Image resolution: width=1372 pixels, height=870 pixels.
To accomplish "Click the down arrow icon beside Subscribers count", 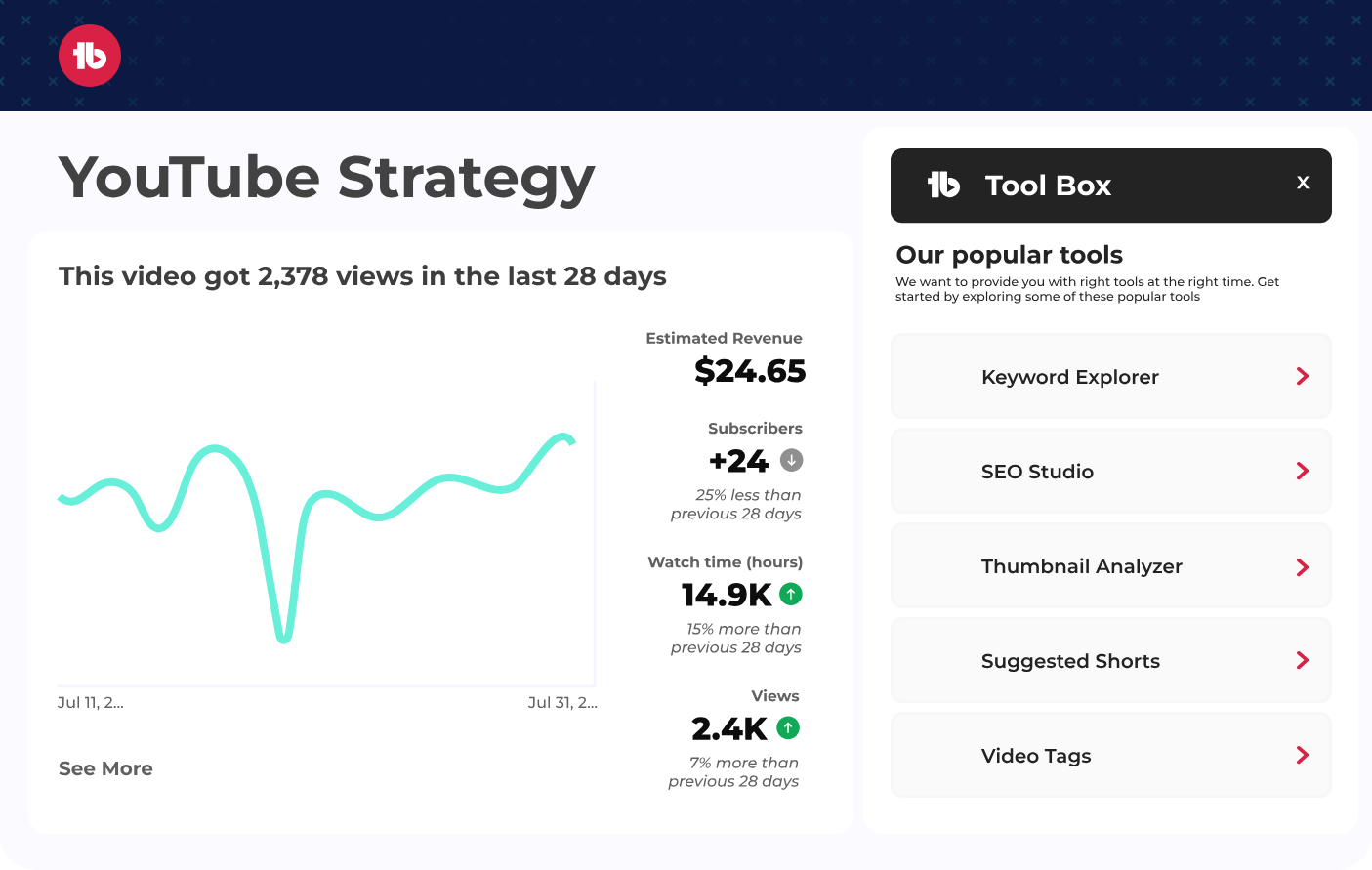I will tap(793, 460).
